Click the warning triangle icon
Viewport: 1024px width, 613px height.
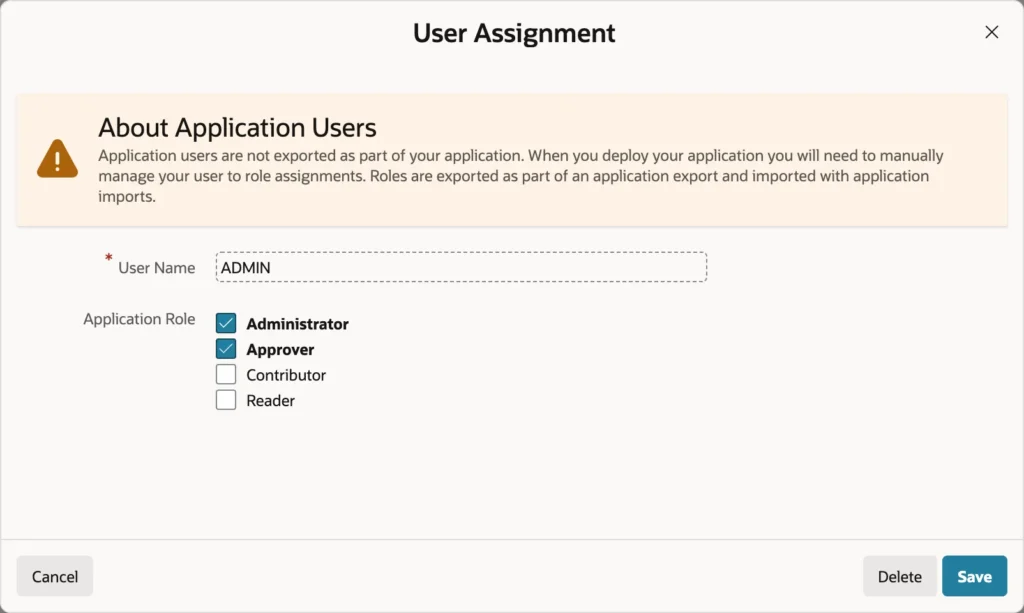click(57, 159)
